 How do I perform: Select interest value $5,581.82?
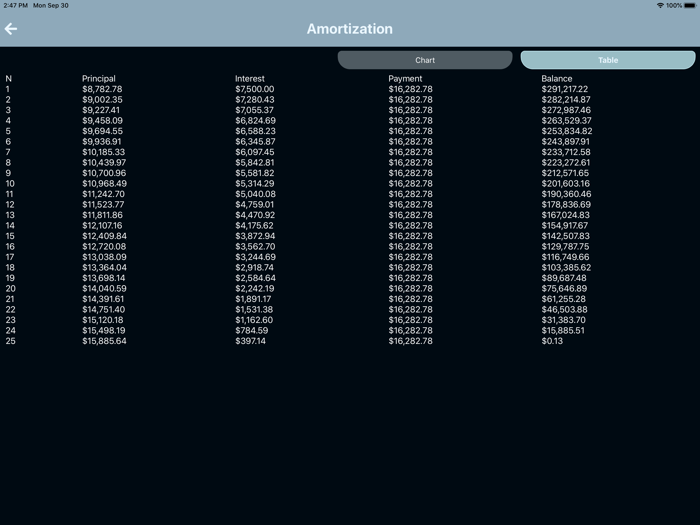click(254, 173)
